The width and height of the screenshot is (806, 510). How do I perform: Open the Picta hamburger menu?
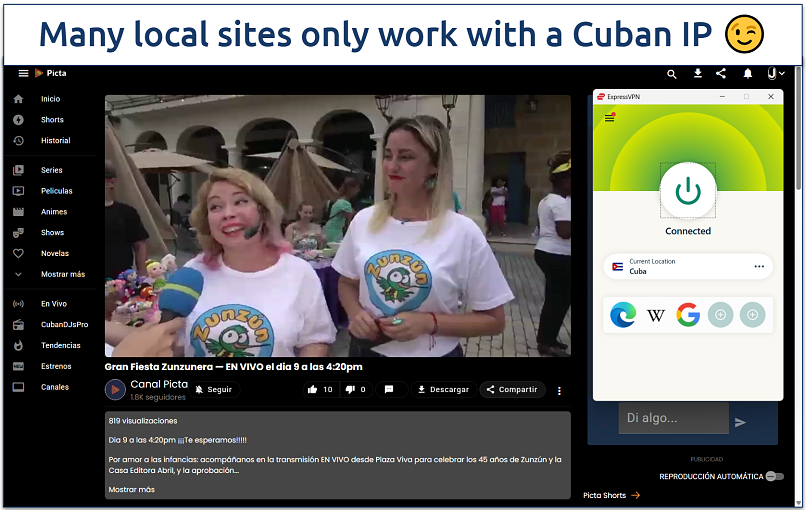[23, 74]
